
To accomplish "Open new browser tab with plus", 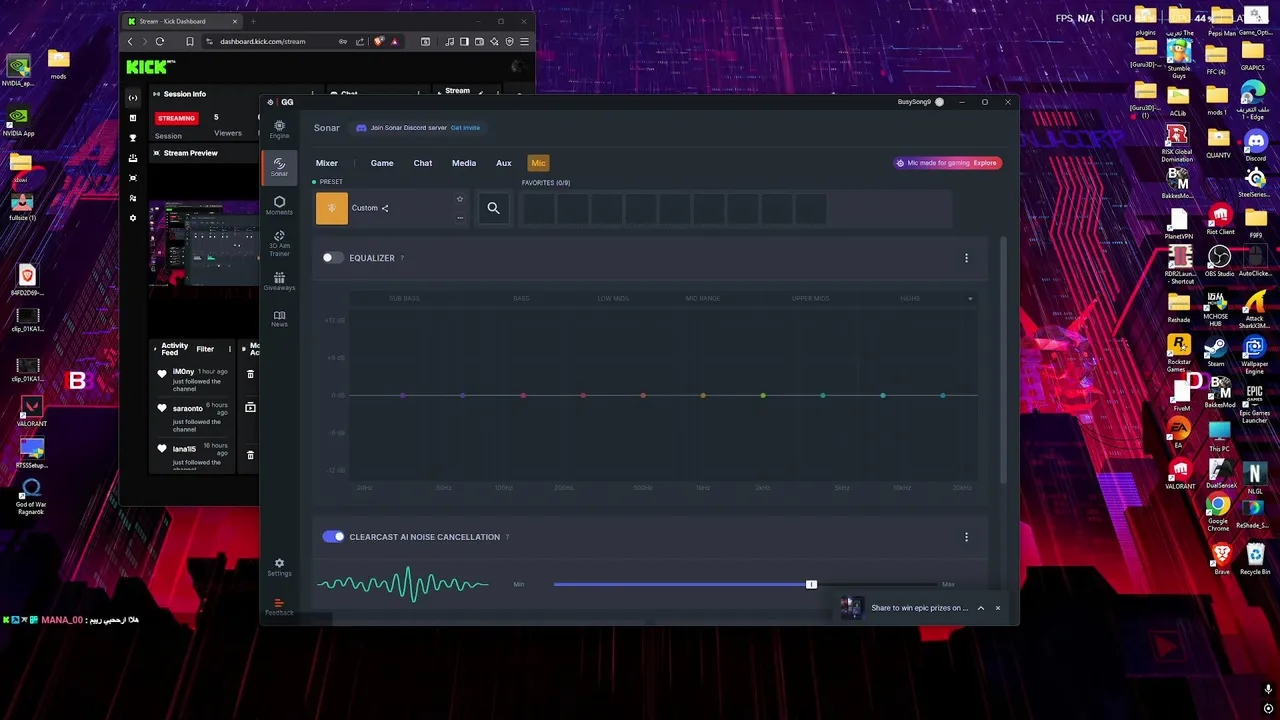I will (x=253, y=21).
